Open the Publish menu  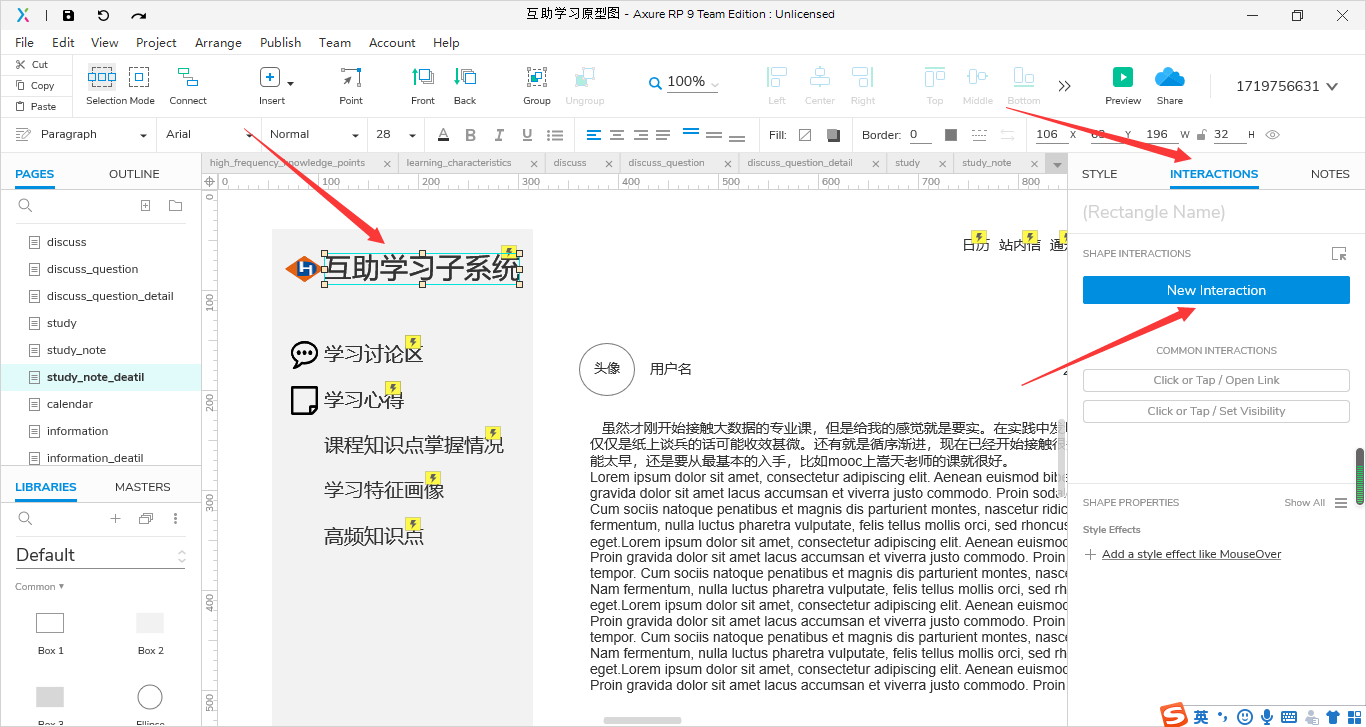(x=280, y=42)
